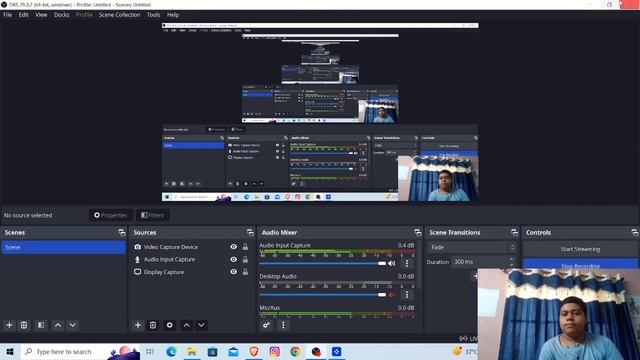Add a new source with plus icon
This screenshot has height=360, width=640.
click(x=138, y=325)
